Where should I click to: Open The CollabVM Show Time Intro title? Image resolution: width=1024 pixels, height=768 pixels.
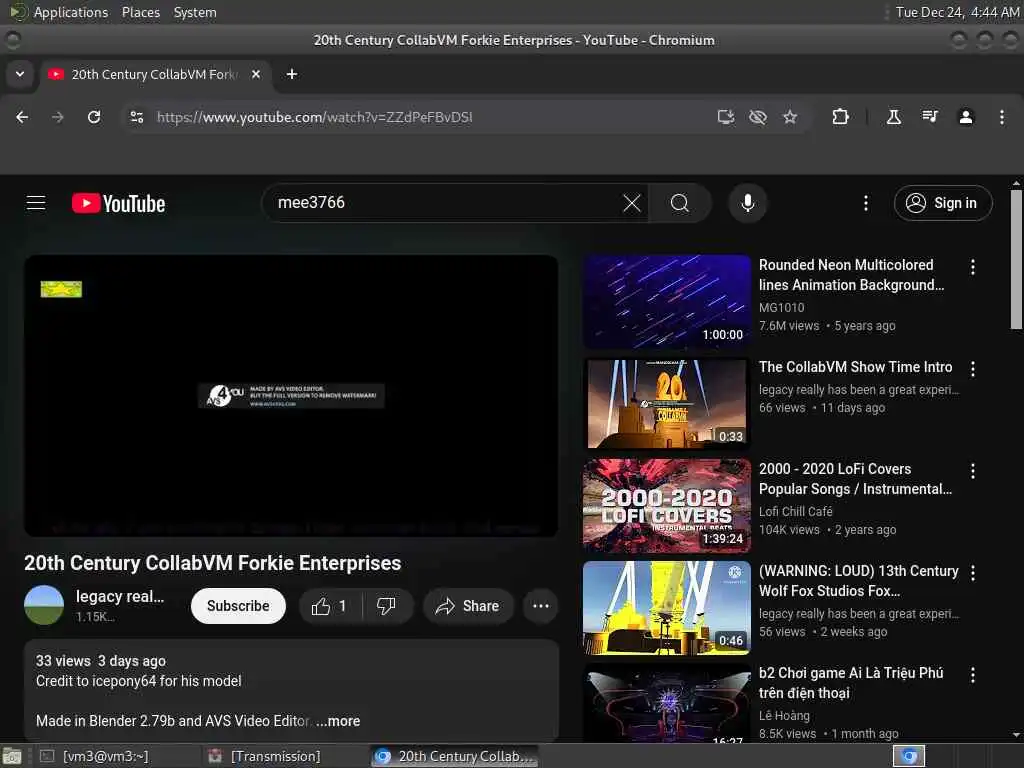[x=856, y=367]
